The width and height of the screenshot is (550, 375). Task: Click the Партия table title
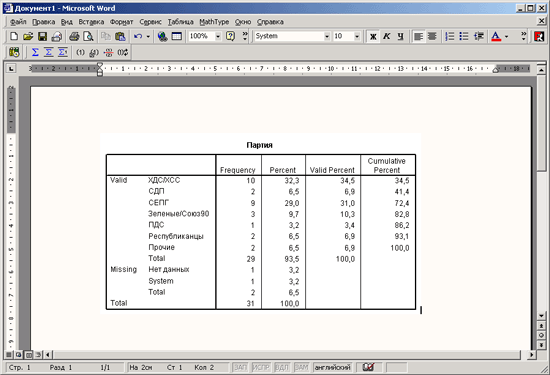[x=259, y=145]
